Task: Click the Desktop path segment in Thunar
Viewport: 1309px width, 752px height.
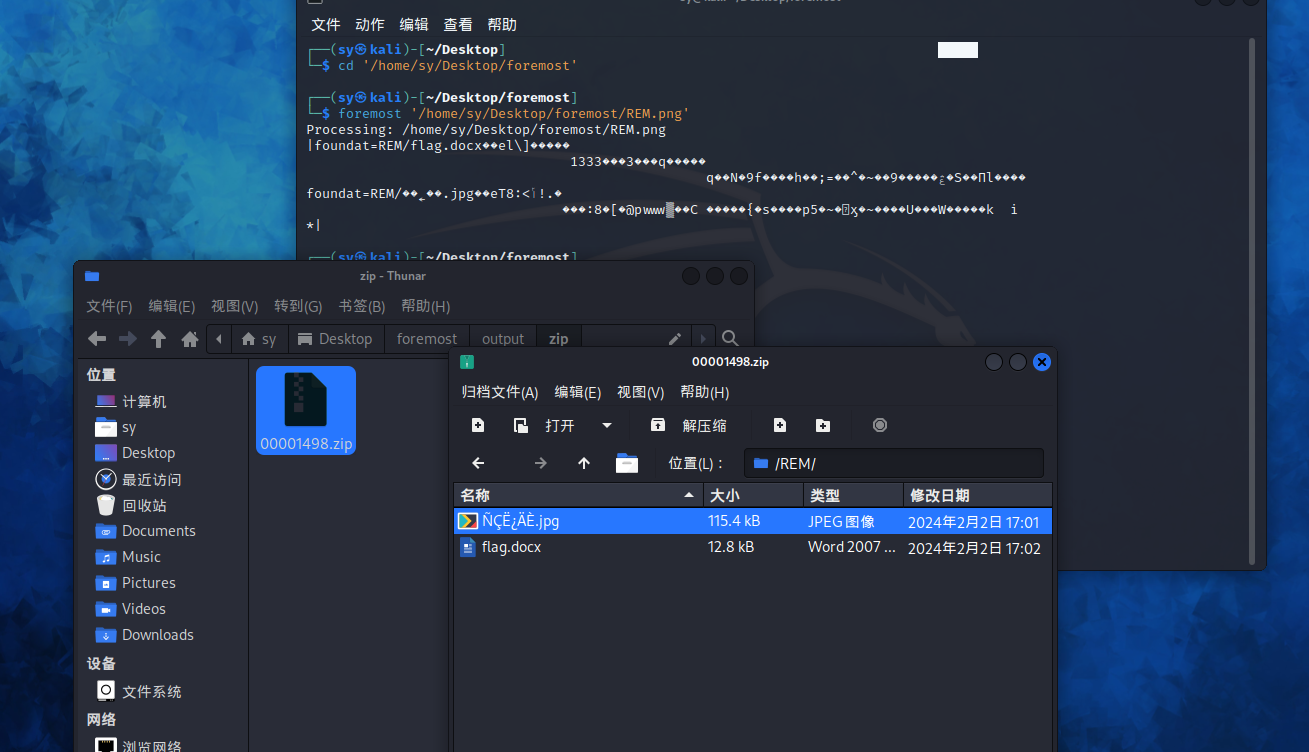Action: pos(335,339)
